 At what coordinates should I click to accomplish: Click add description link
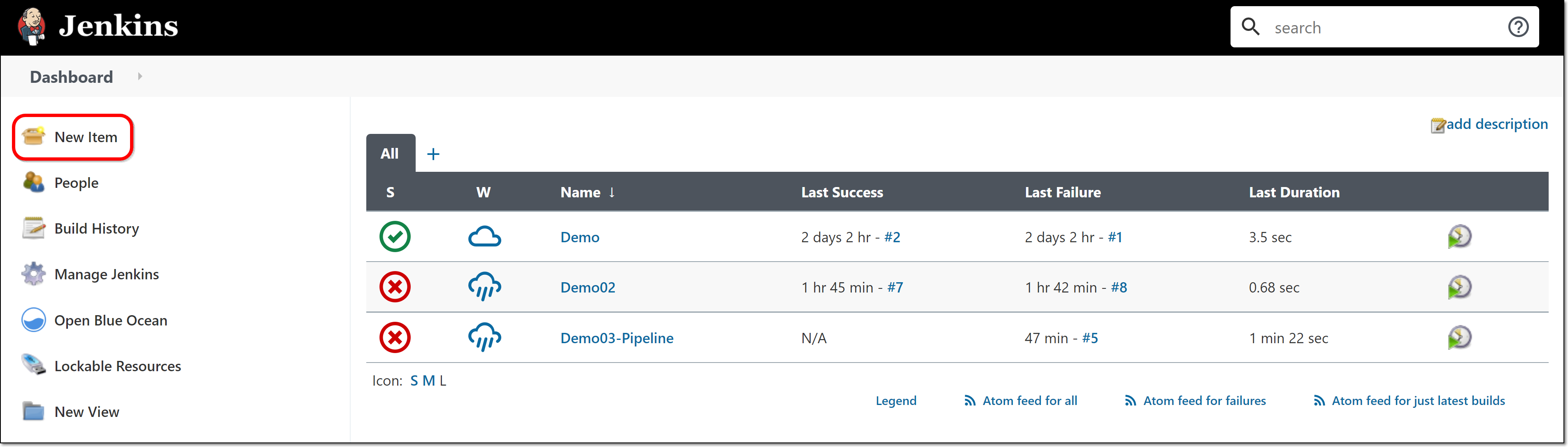(x=1497, y=124)
